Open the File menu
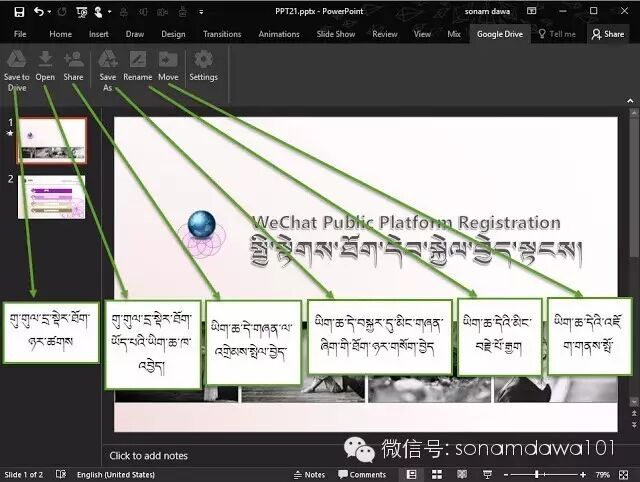 20,34
